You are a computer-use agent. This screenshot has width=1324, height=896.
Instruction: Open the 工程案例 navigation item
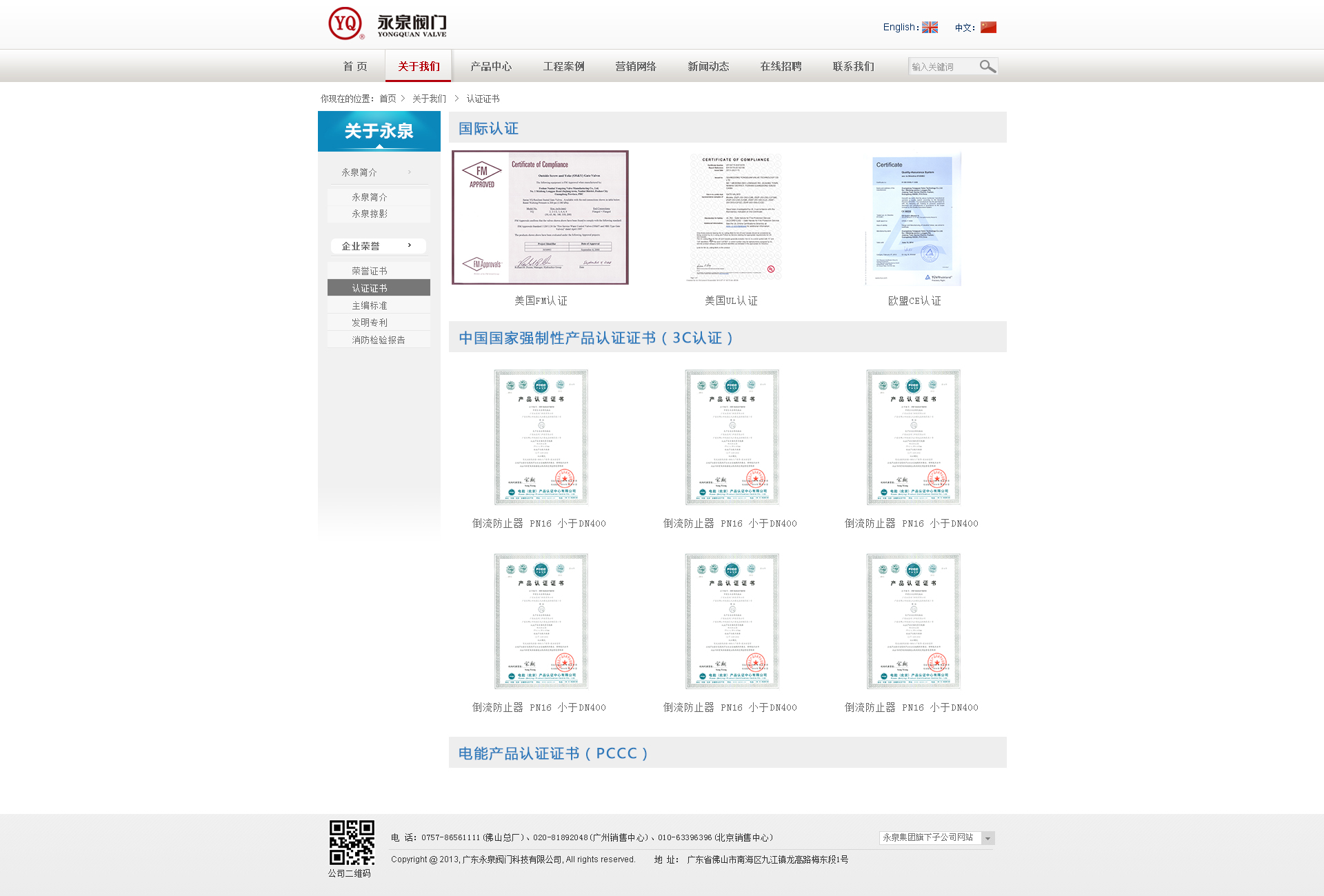coord(563,66)
